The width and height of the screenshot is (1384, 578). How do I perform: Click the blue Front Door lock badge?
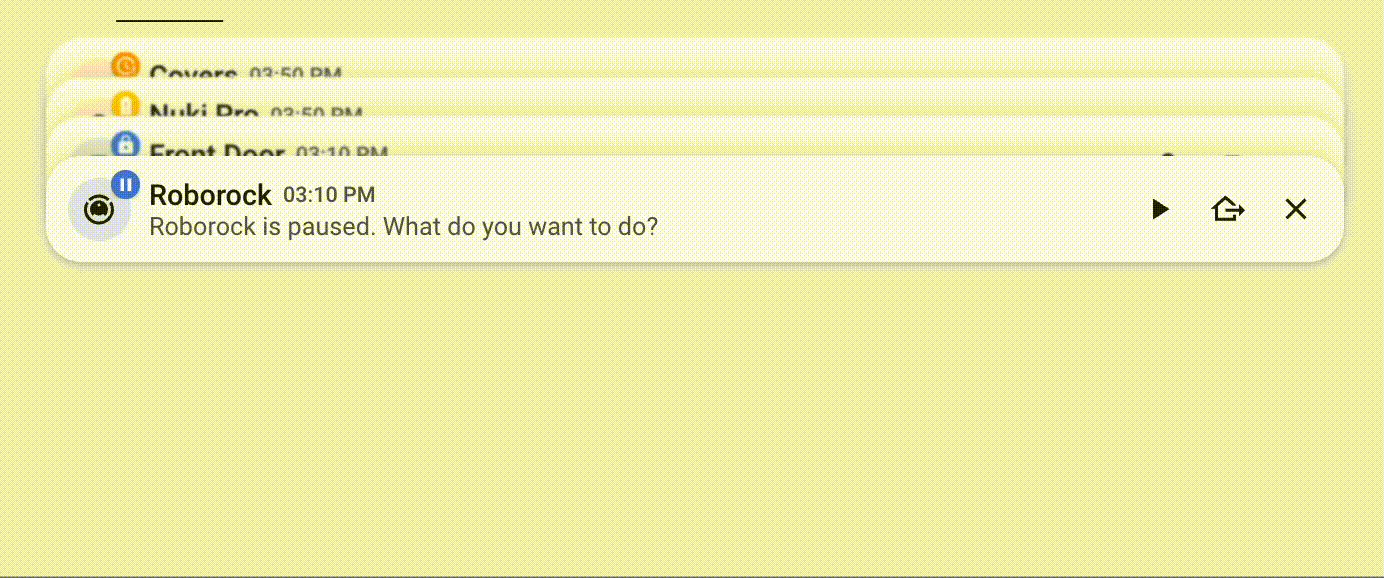click(126, 144)
